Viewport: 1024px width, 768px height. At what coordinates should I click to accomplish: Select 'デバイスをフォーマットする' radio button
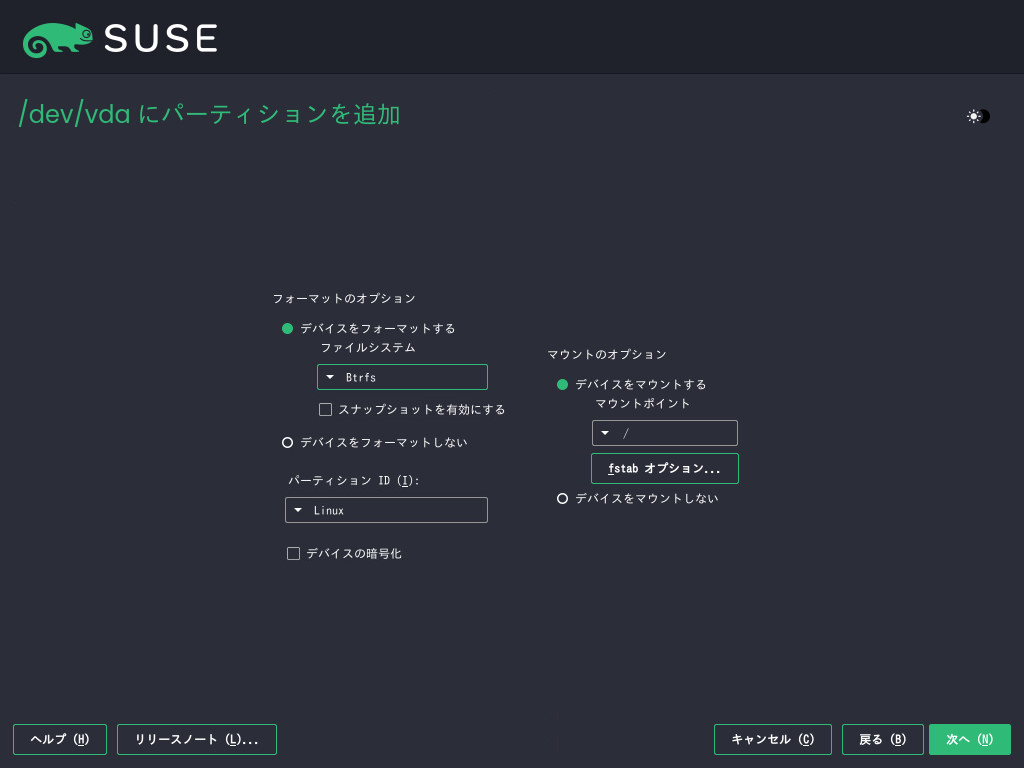click(287, 328)
